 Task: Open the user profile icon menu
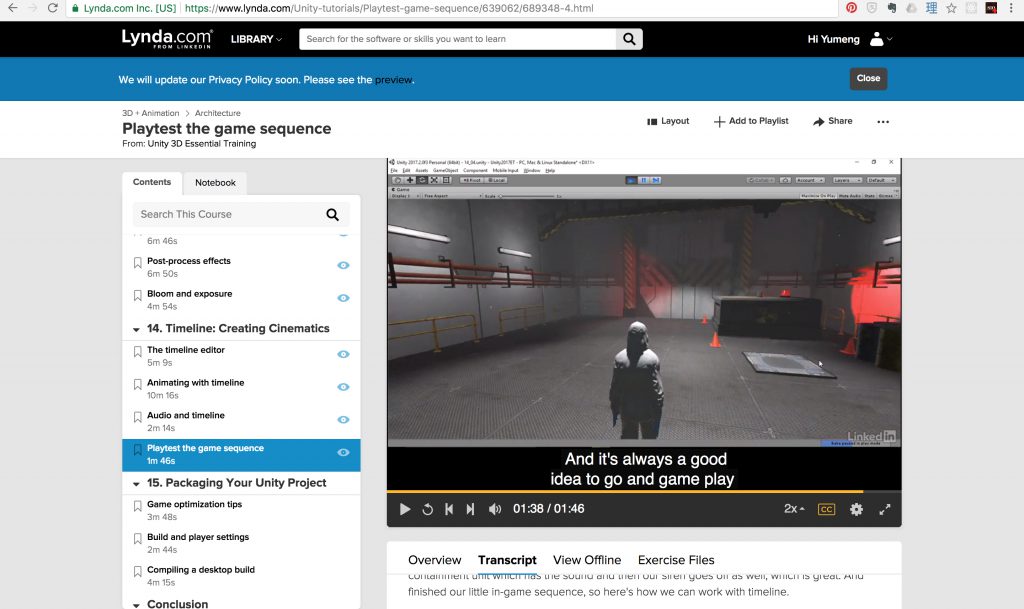pos(876,39)
